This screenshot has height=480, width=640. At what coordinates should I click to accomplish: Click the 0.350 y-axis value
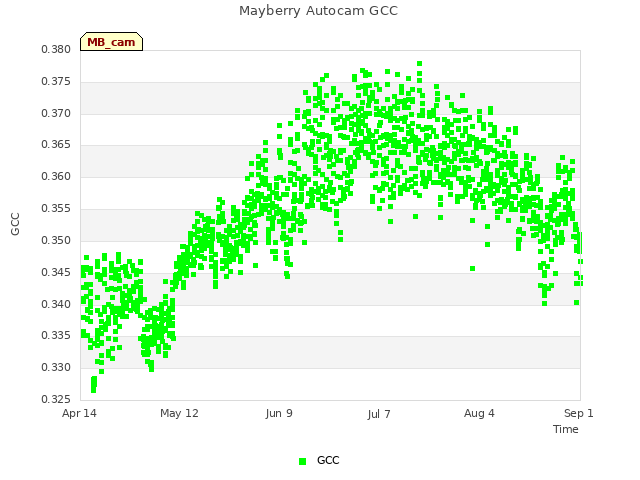click(x=56, y=240)
